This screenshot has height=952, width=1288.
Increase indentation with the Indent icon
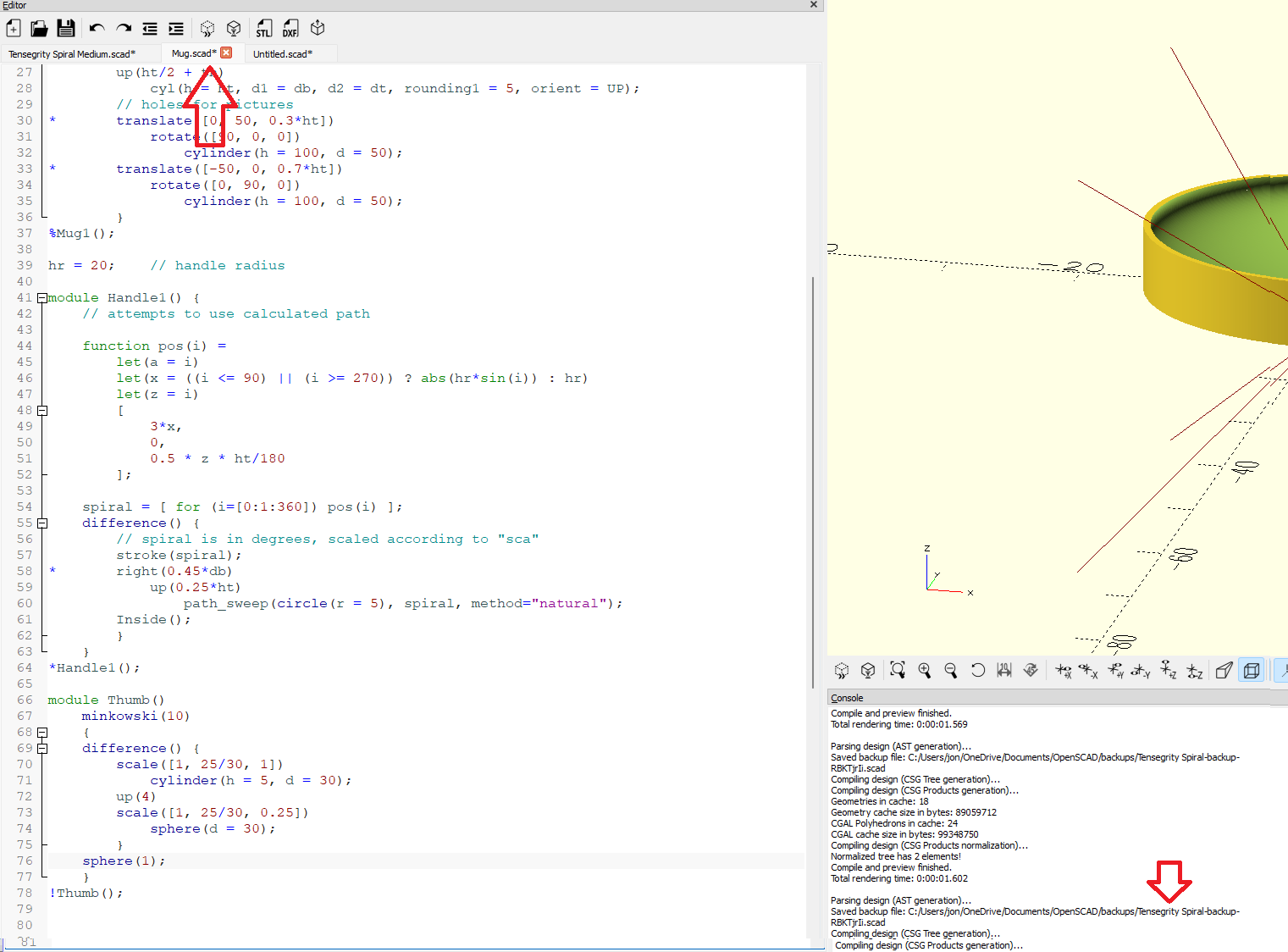tap(176, 29)
